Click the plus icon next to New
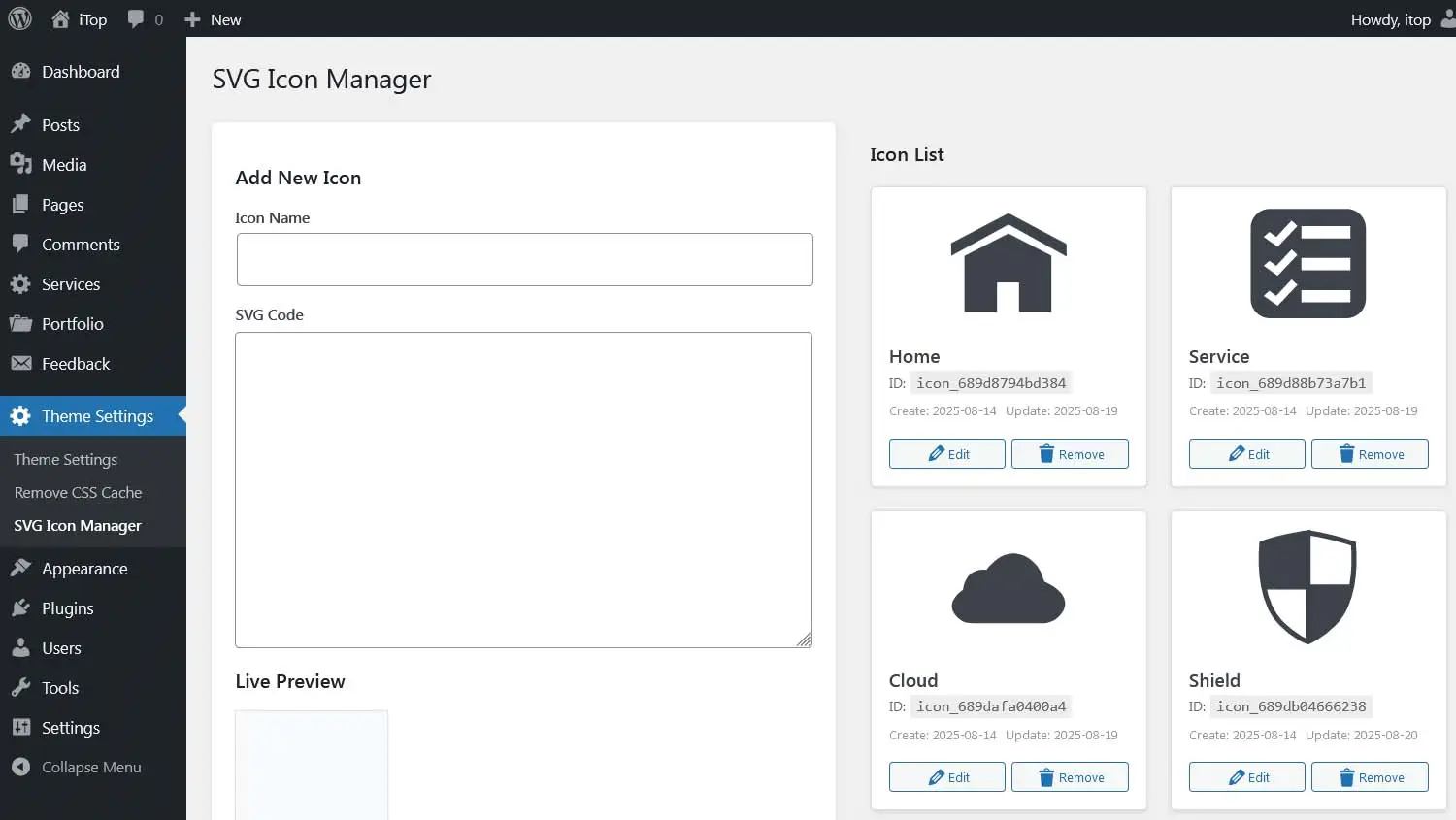 tap(192, 19)
